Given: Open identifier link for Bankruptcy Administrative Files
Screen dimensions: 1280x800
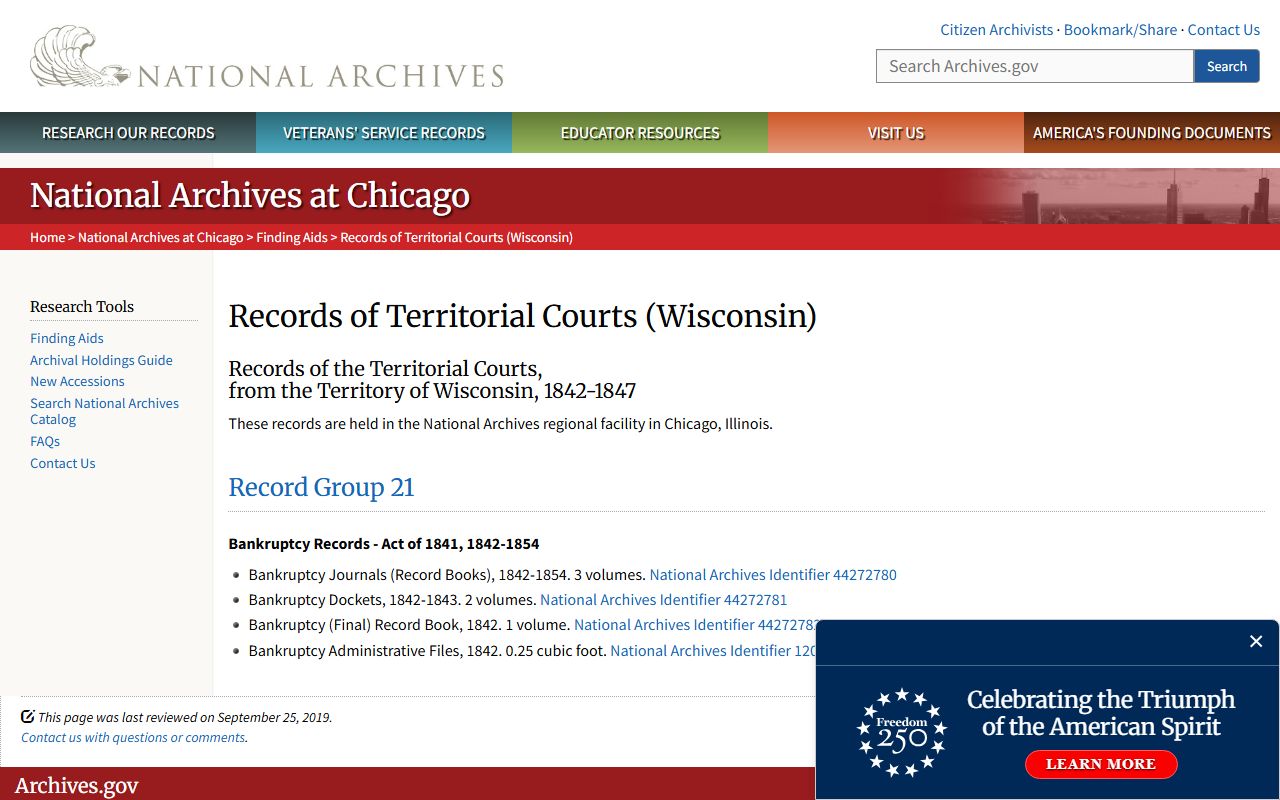Looking at the screenshot, I should click(x=713, y=650).
